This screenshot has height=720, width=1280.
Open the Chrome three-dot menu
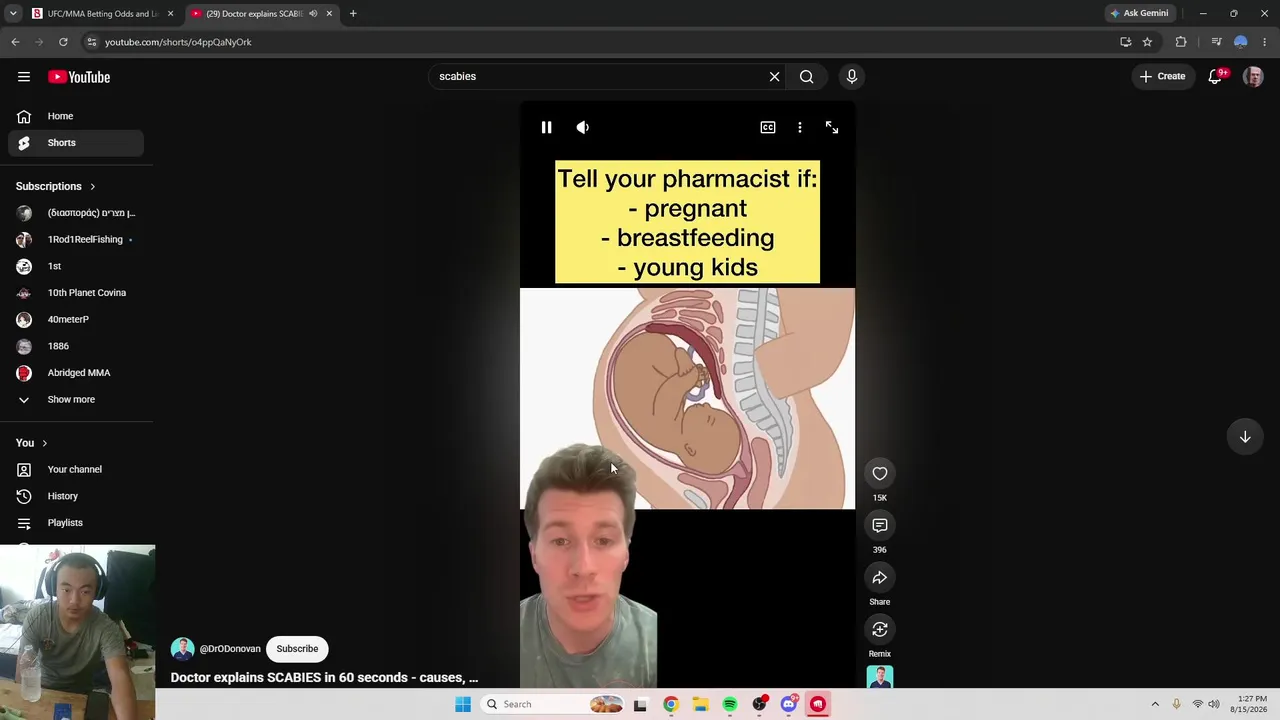coord(1265,42)
